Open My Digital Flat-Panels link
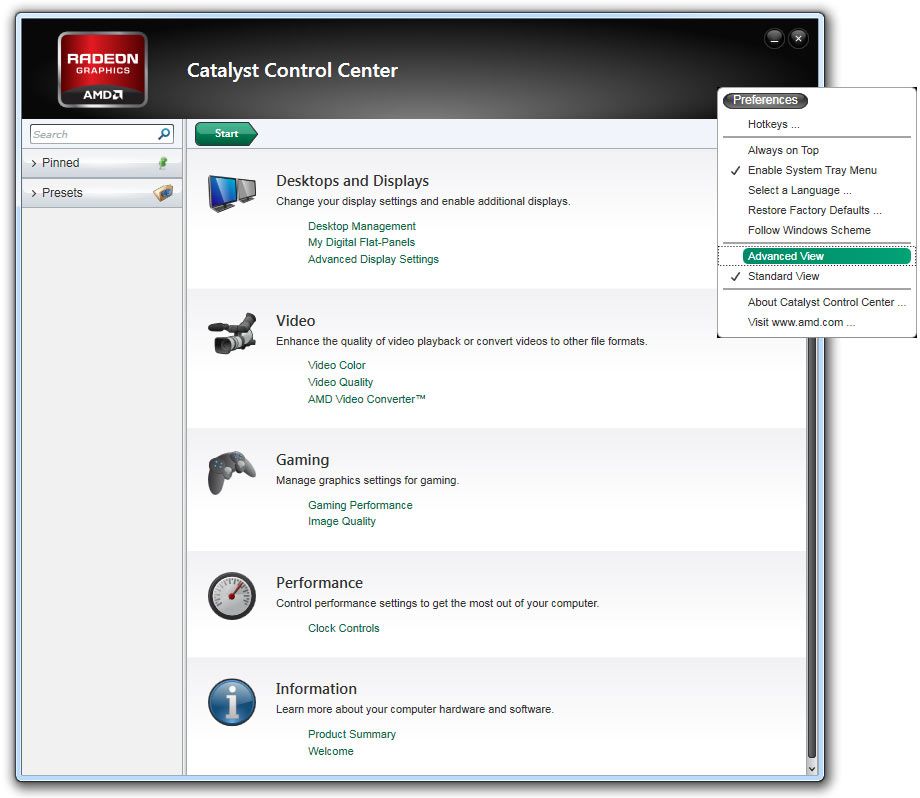The width and height of the screenshot is (920, 798). point(361,242)
